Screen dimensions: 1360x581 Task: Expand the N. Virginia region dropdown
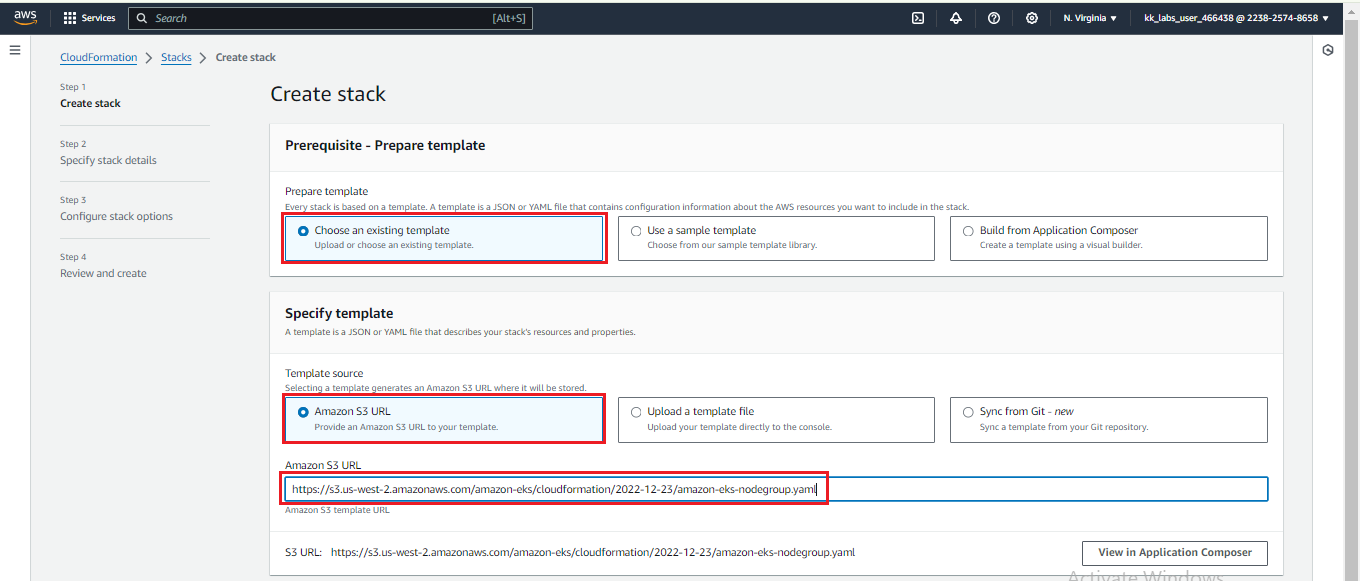(x=1090, y=18)
